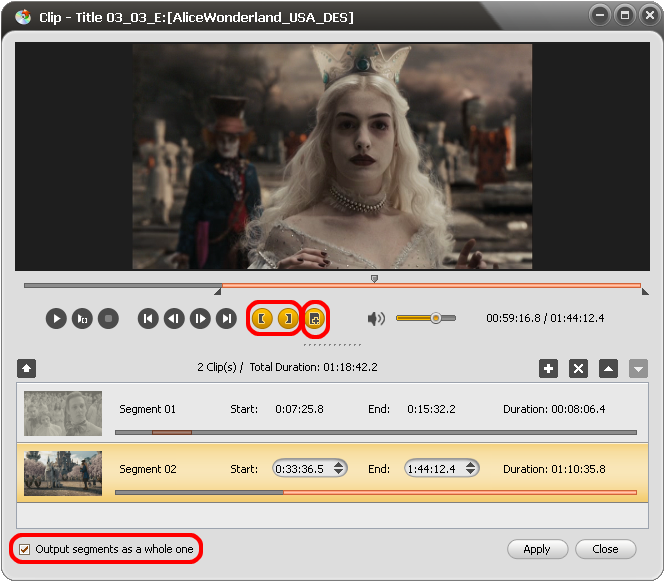Screen dimensions: 665x582
Task: Click the playhead marker on the timeline
Action: (374, 278)
